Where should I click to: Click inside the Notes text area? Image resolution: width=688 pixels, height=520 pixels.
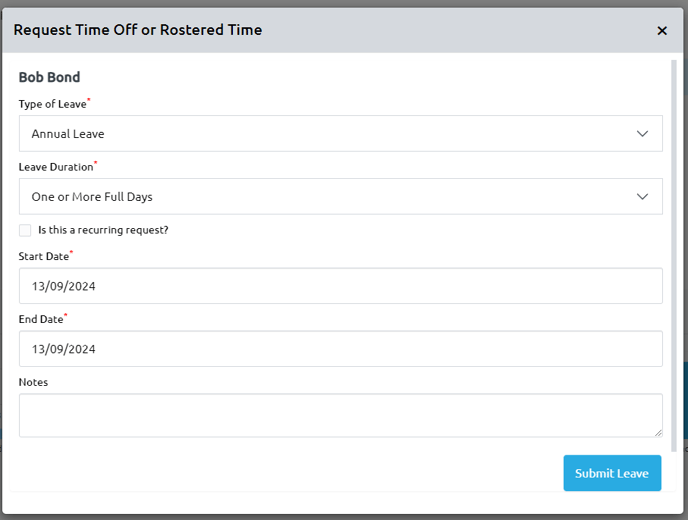(x=340, y=415)
